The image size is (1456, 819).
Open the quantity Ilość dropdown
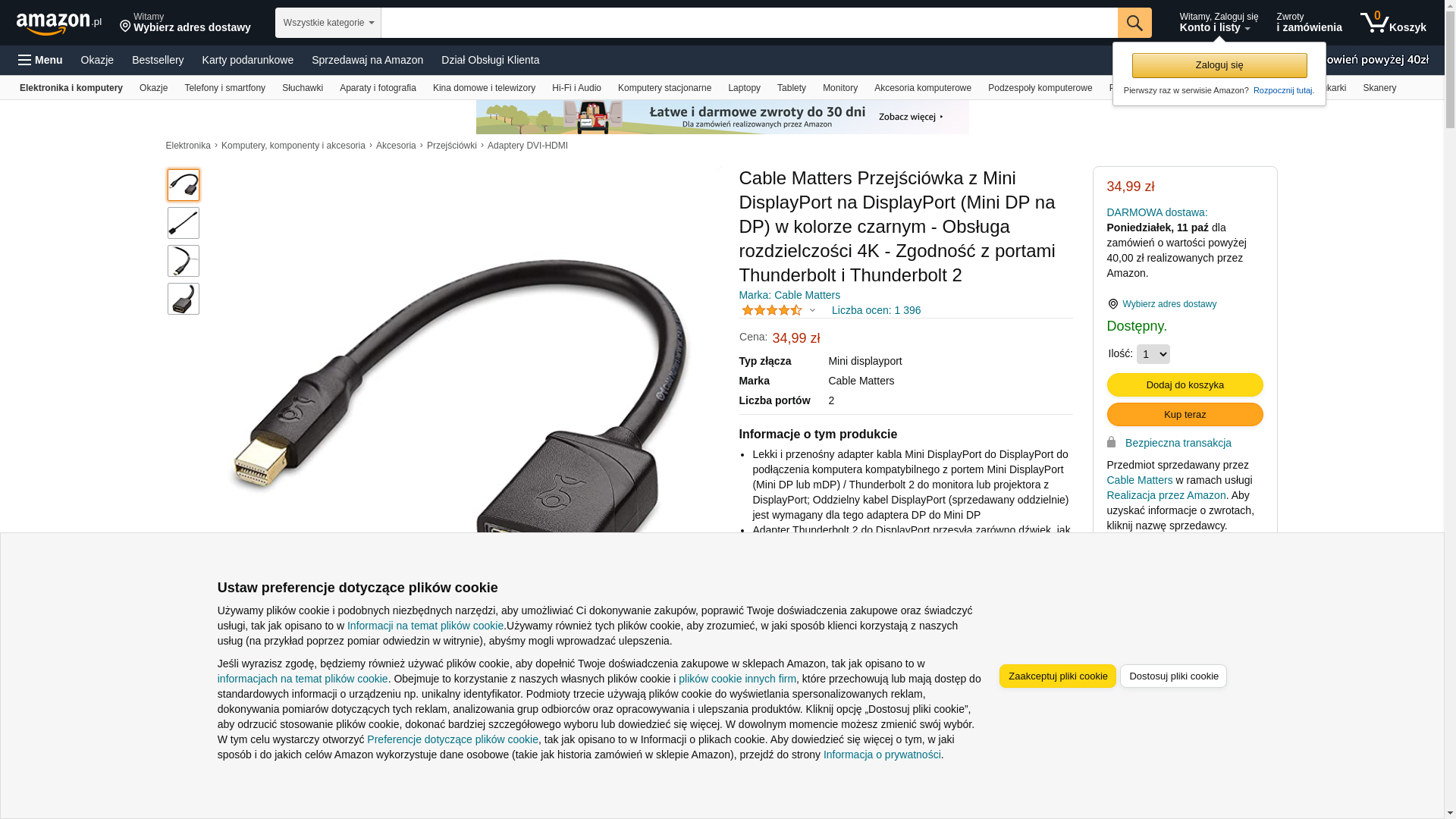(x=1153, y=354)
